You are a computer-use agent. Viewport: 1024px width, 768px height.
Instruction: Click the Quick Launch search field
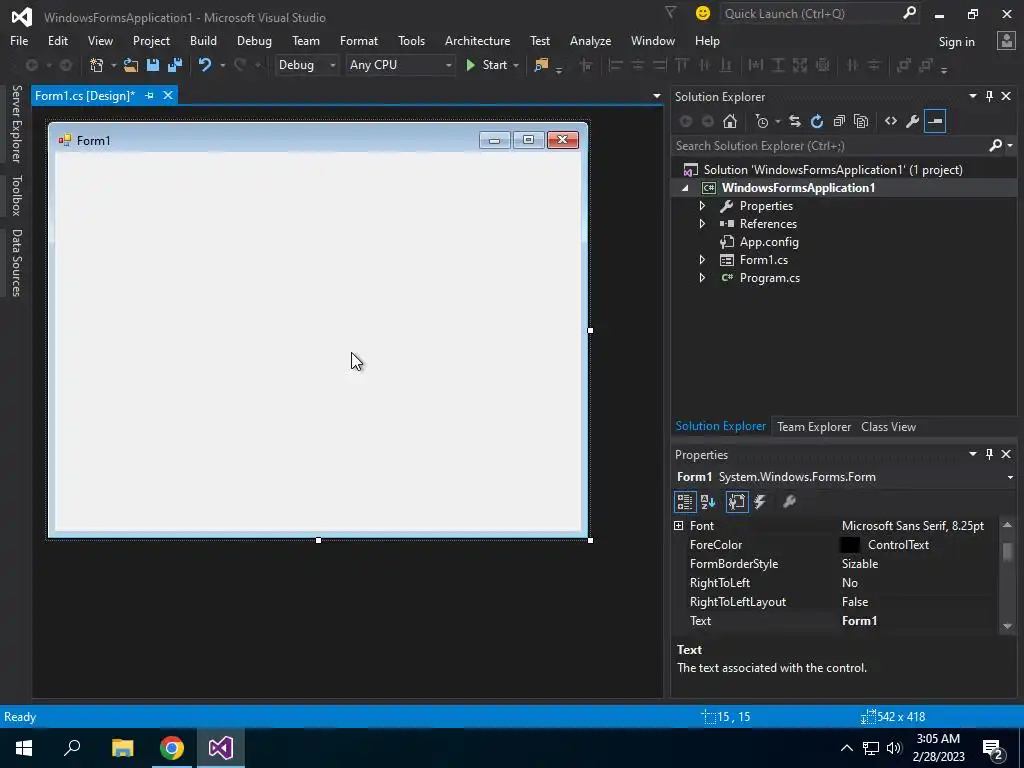point(811,13)
